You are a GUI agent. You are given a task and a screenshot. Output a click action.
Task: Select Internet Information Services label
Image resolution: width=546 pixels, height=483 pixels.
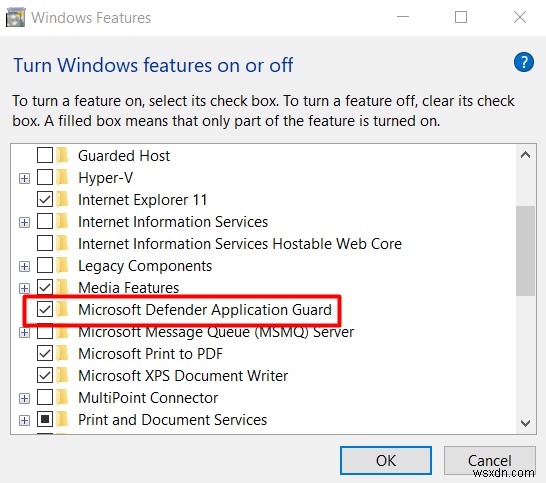pos(173,222)
